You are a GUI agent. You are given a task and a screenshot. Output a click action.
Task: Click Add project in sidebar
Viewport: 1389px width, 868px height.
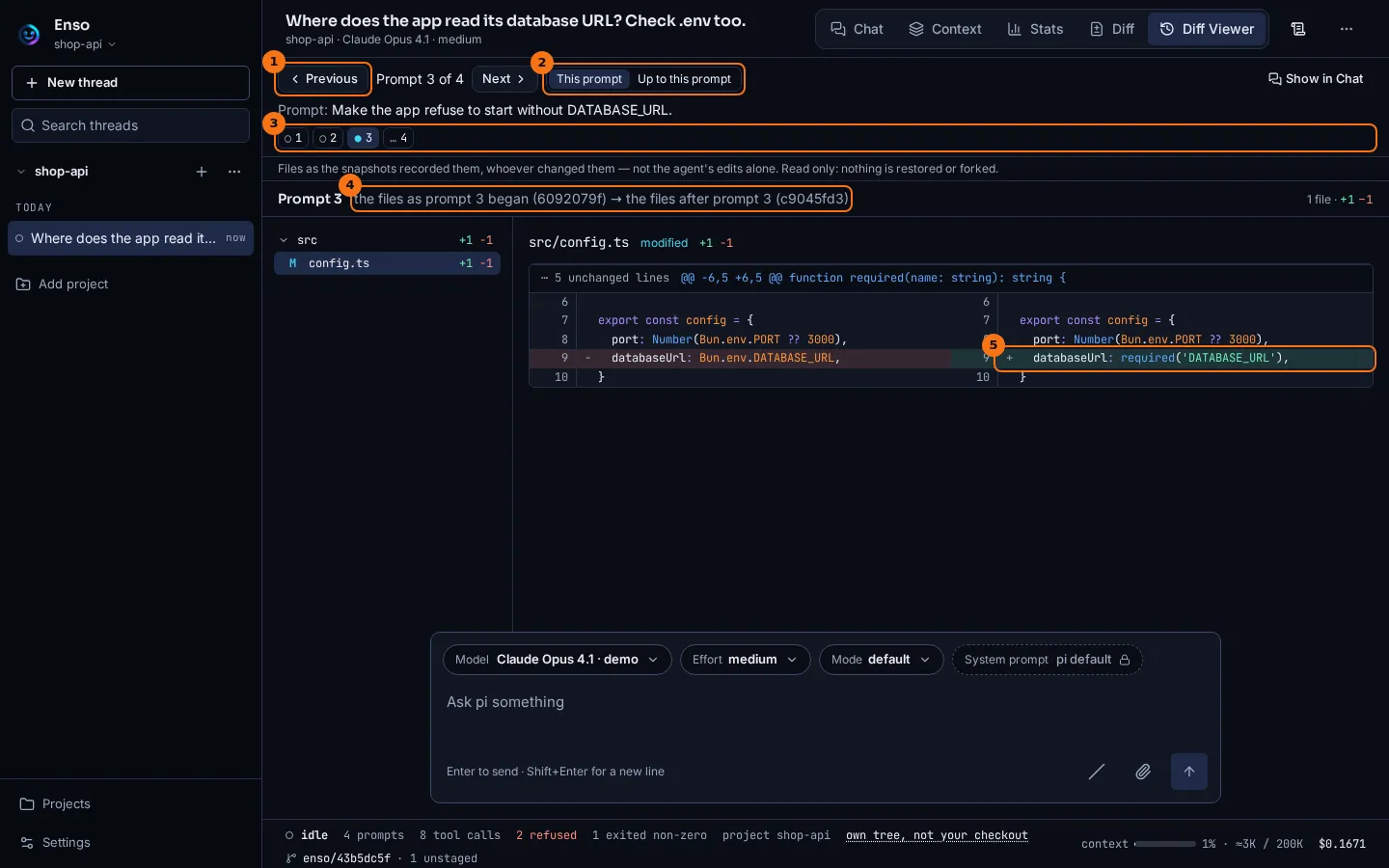(63, 285)
